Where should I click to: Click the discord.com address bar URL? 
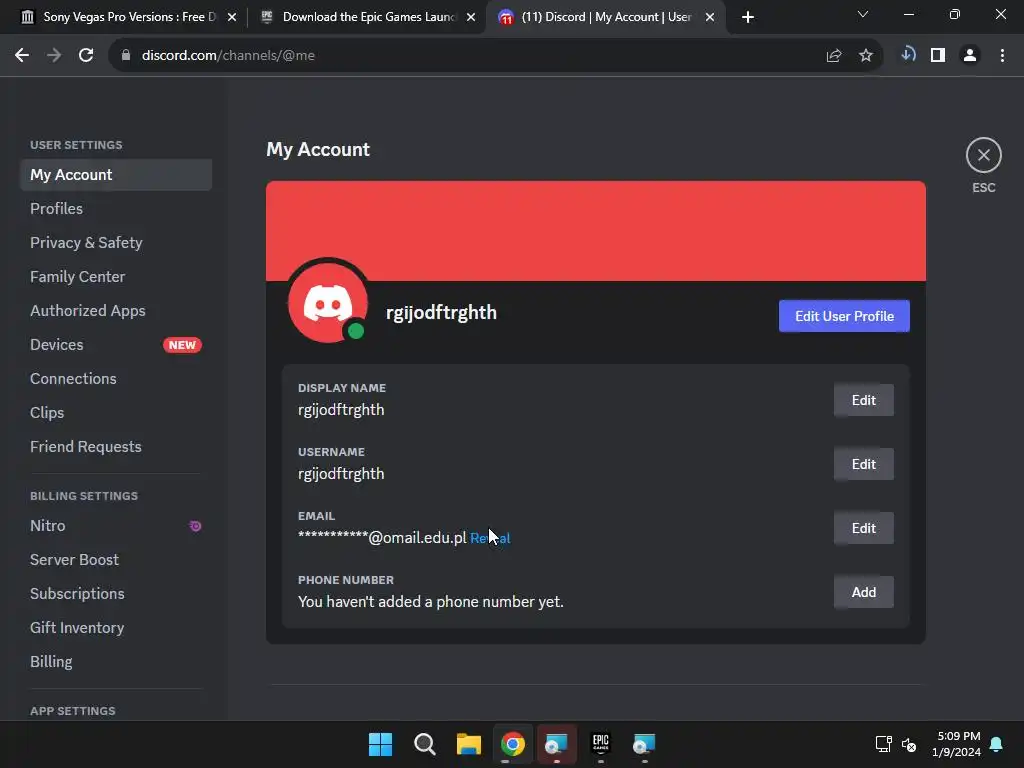click(x=228, y=56)
